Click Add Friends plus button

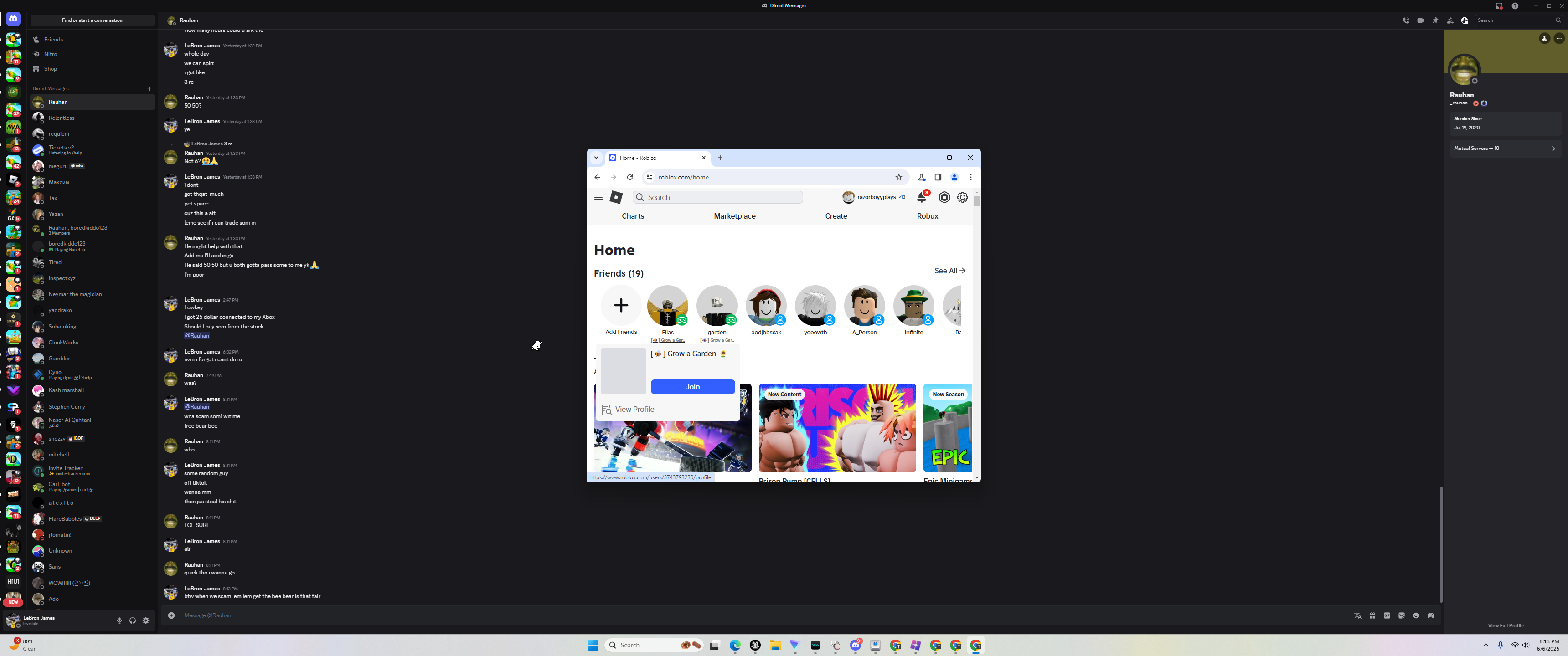pyautogui.click(x=621, y=306)
